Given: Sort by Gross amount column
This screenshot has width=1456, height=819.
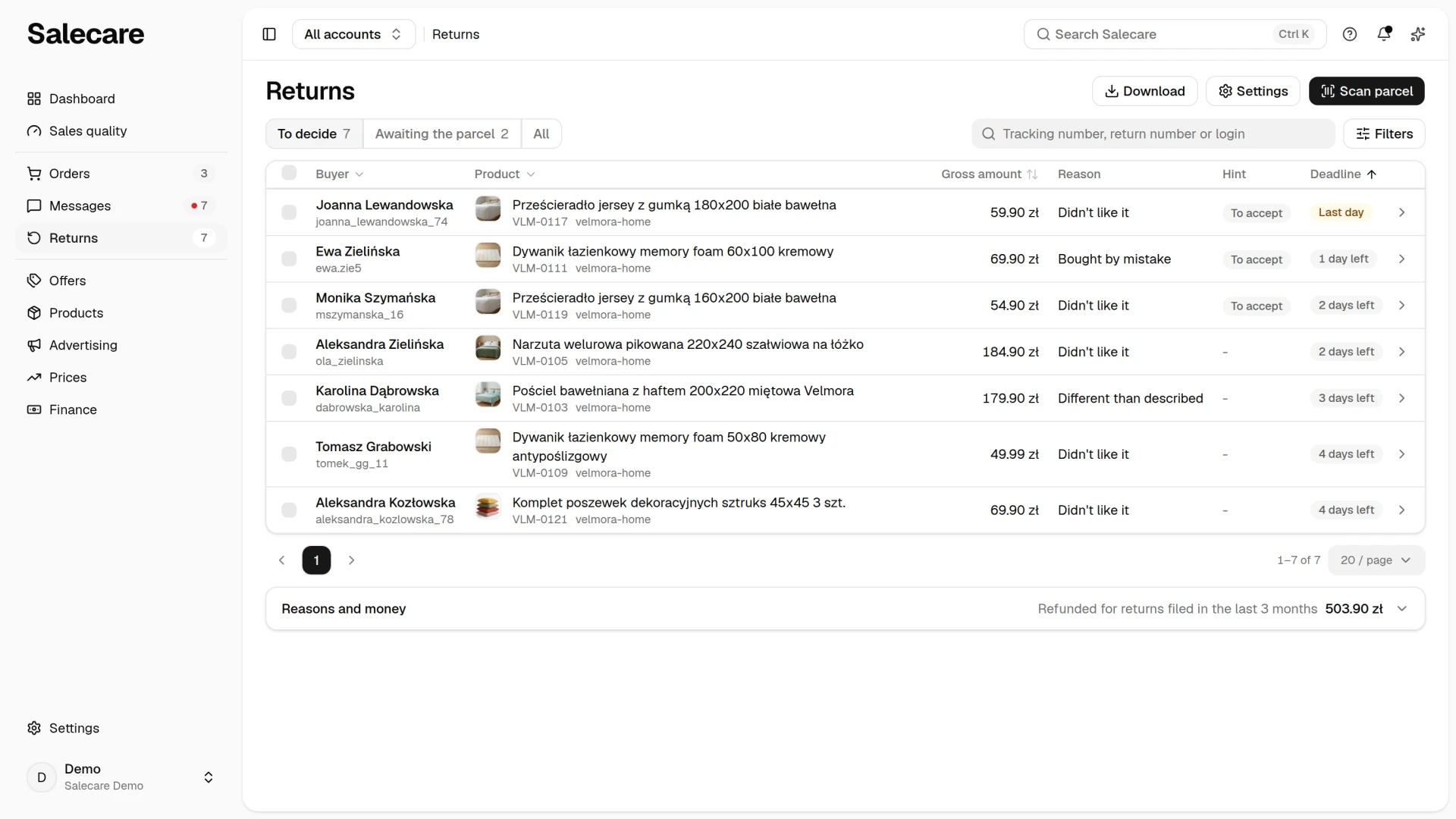Looking at the screenshot, I should tap(989, 174).
